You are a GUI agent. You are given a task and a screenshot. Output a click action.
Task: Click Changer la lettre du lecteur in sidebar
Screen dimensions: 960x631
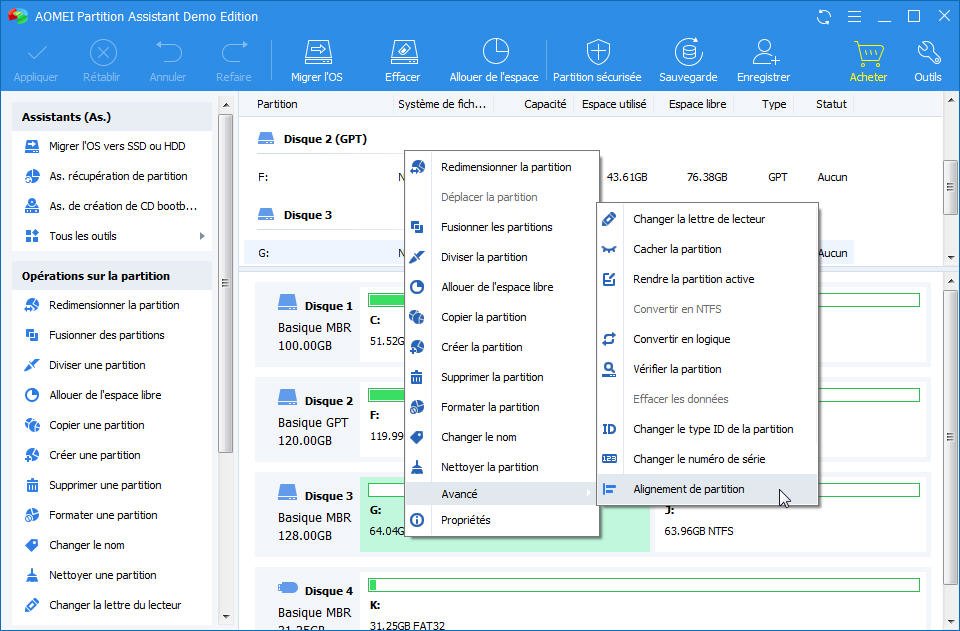(x=112, y=605)
